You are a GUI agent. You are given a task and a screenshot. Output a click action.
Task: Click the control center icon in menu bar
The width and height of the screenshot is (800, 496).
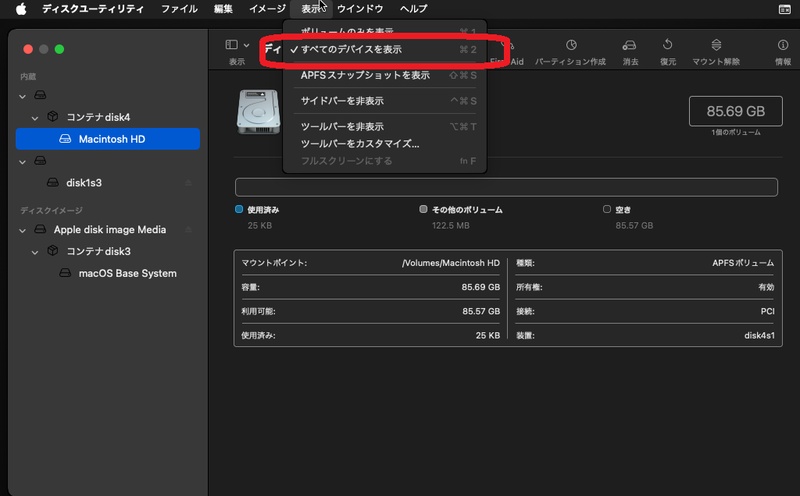click(785, 9)
